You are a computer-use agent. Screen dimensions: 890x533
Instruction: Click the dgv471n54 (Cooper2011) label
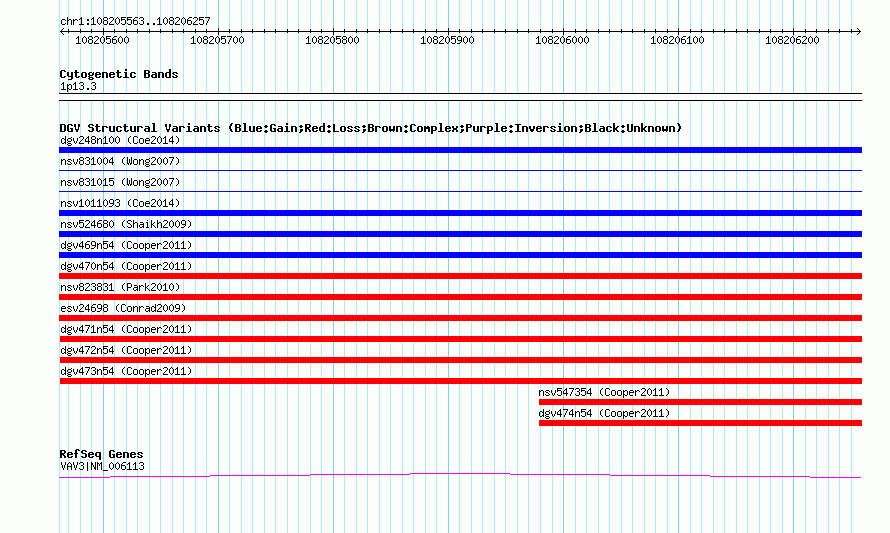coord(126,329)
